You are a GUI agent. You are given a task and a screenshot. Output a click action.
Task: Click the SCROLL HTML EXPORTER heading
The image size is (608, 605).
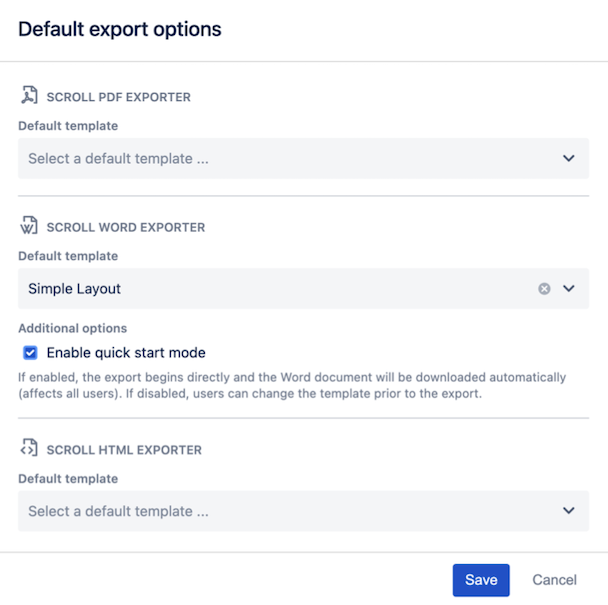tap(124, 450)
